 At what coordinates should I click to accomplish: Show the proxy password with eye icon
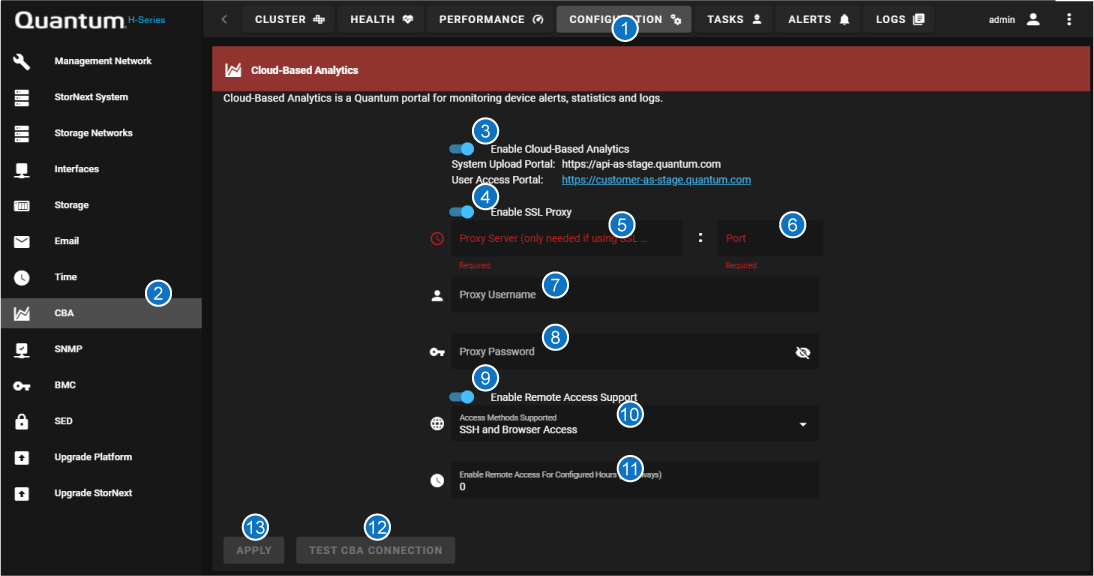[803, 352]
